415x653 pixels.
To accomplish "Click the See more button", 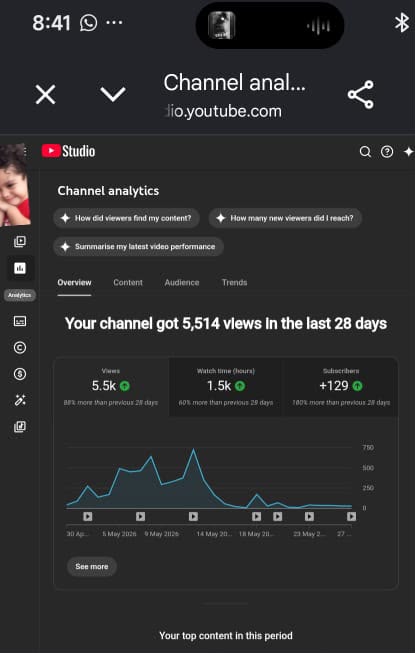I will 92,566.
